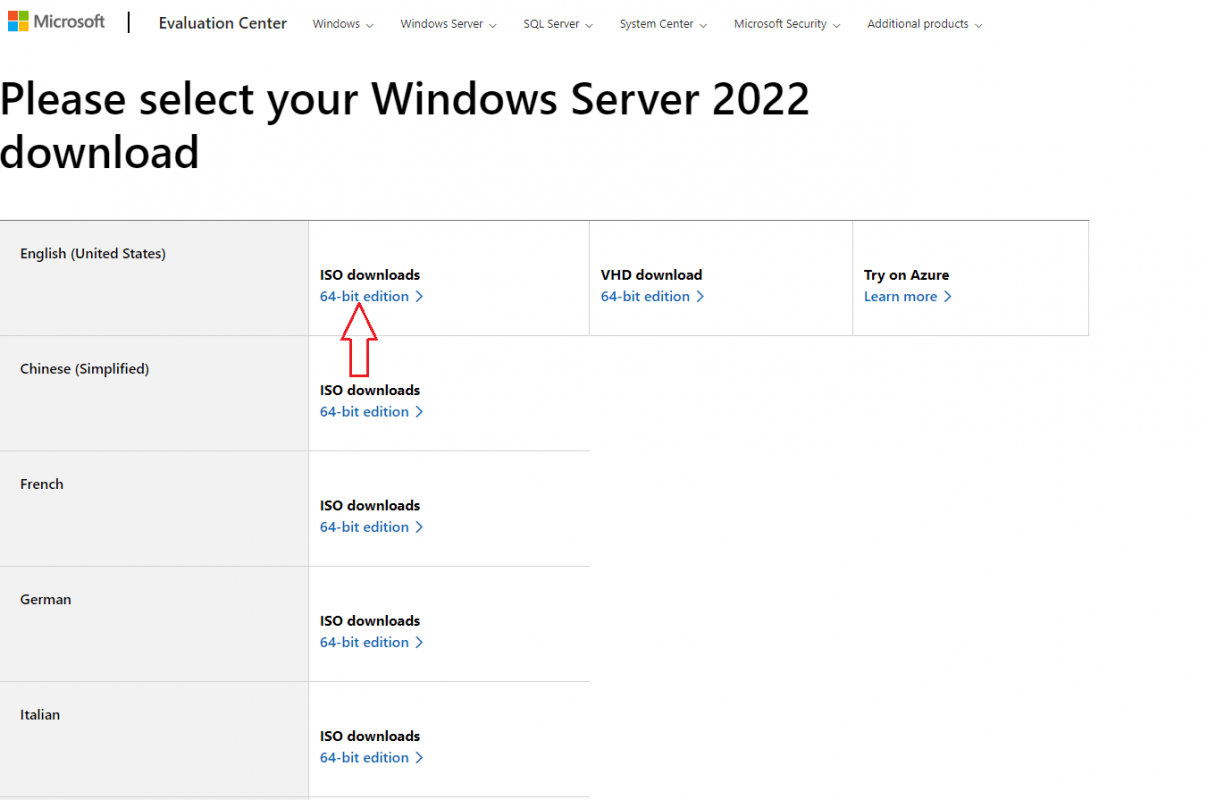Screen dimensions: 1208x800
Task: Open the Evaluation Center home link
Action: tap(222, 23)
